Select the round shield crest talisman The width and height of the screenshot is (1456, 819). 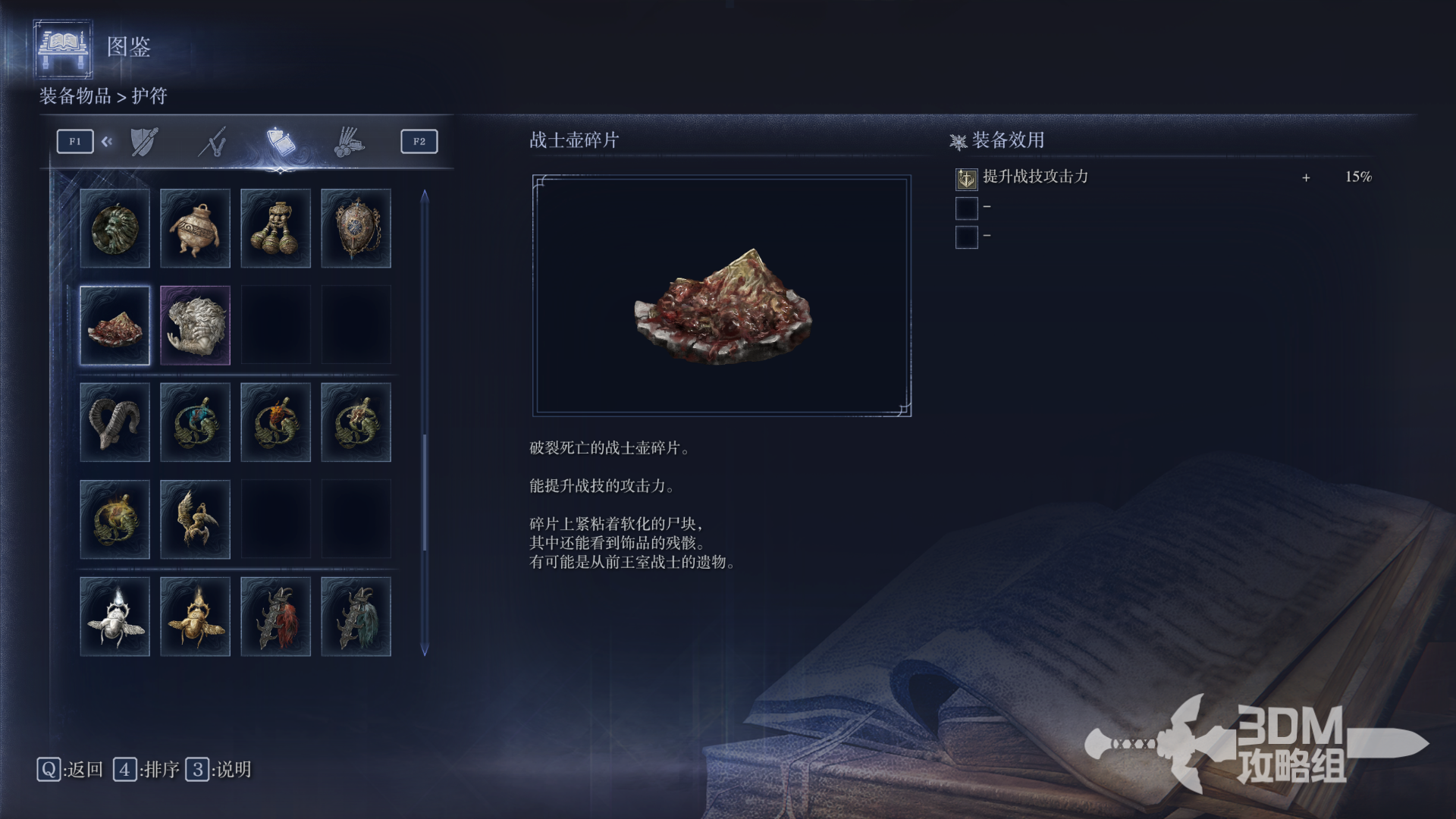click(356, 228)
